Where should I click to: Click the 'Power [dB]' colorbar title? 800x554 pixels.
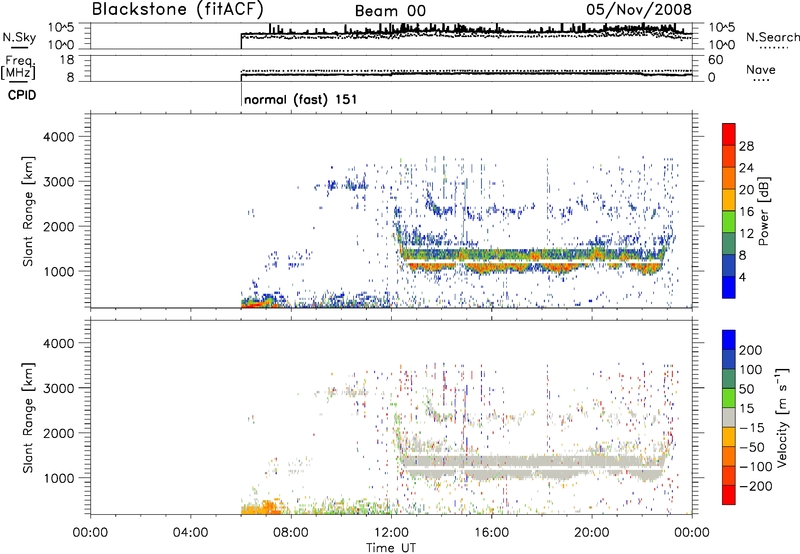764,211
